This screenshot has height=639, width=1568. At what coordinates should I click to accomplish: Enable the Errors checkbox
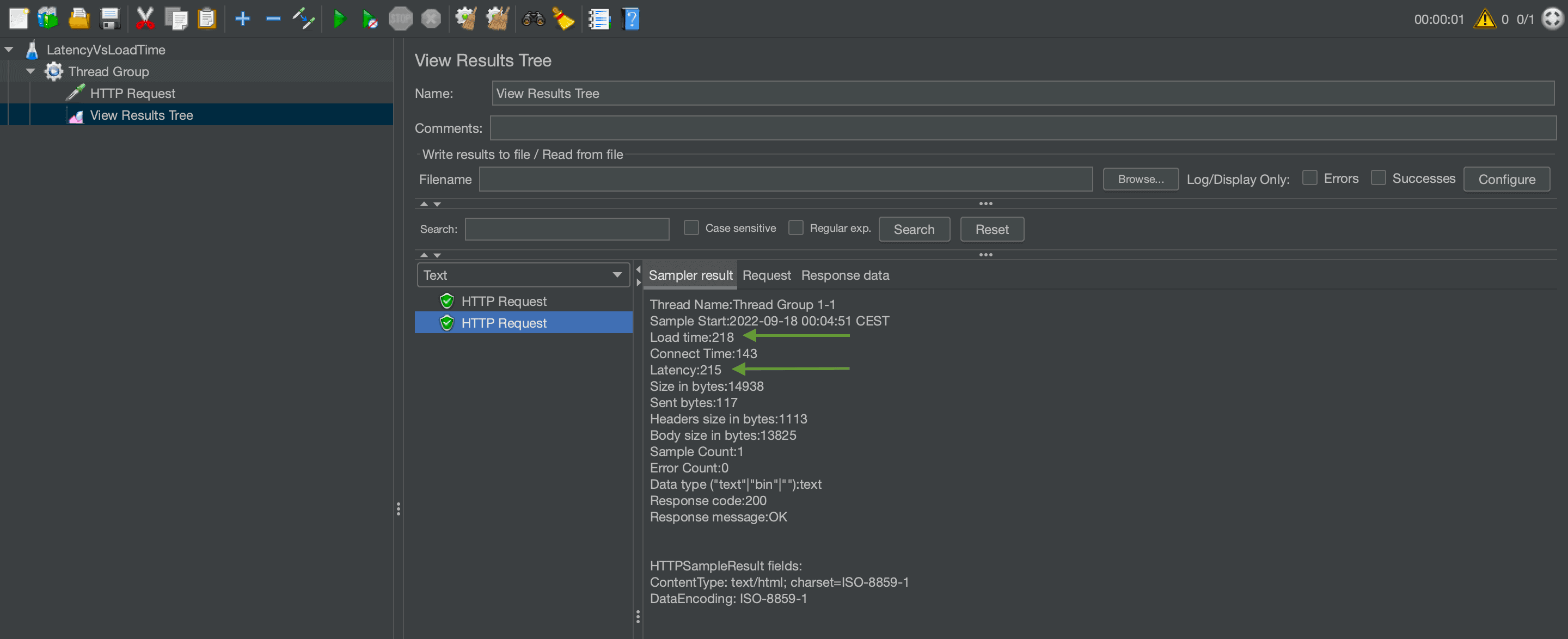pyautogui.click(x=1309, y=177)
